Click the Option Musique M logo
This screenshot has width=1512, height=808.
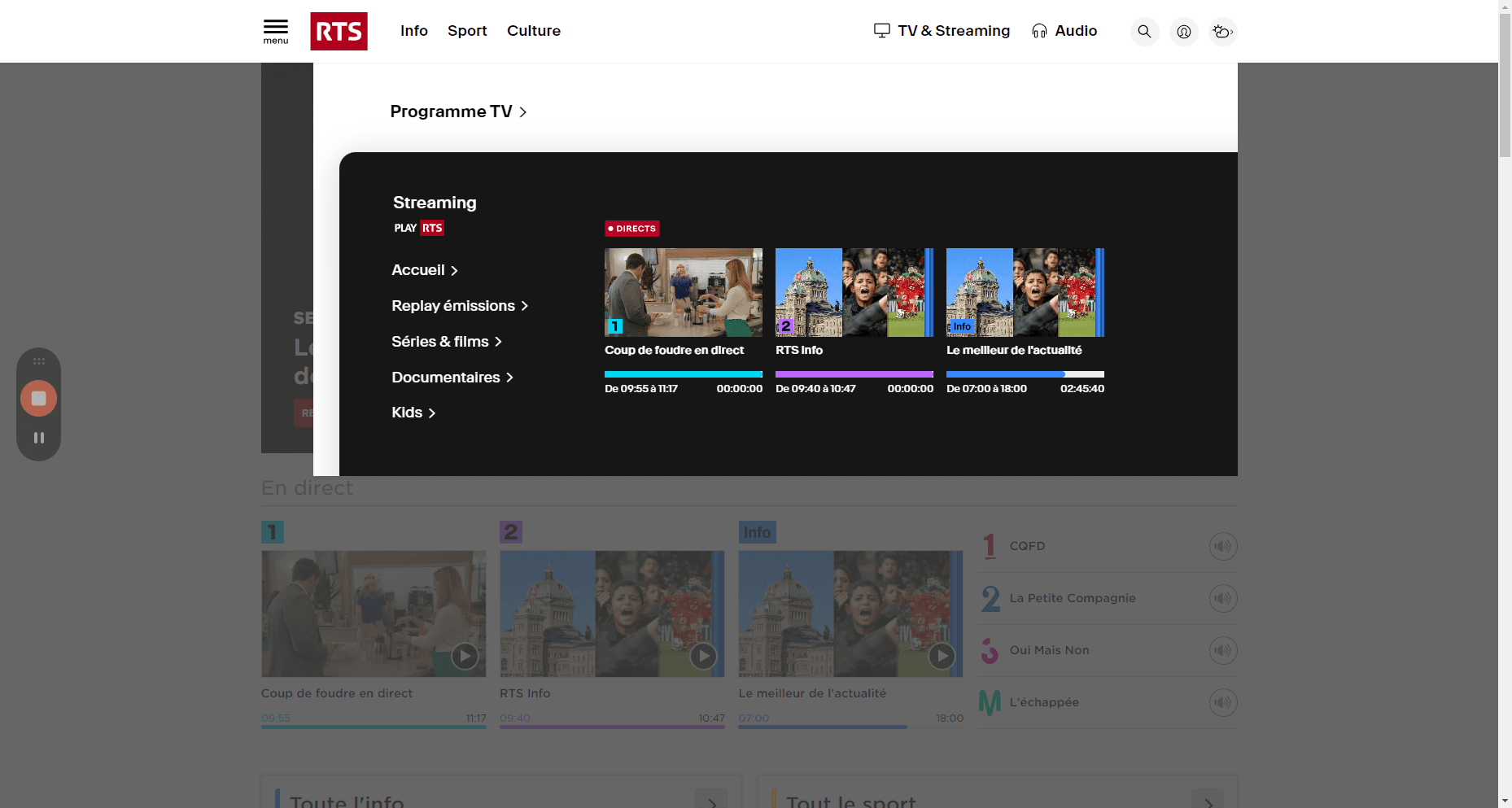990,702
